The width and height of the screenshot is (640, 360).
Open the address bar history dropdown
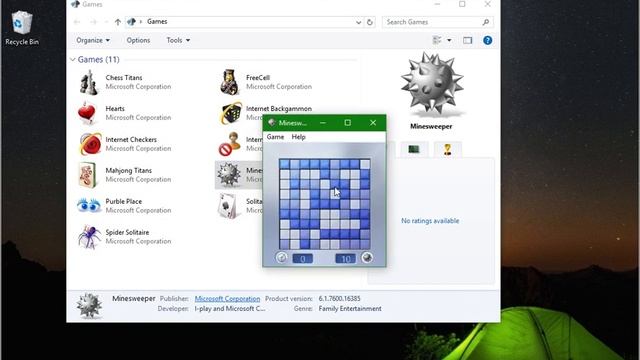[x=358, y=22]
